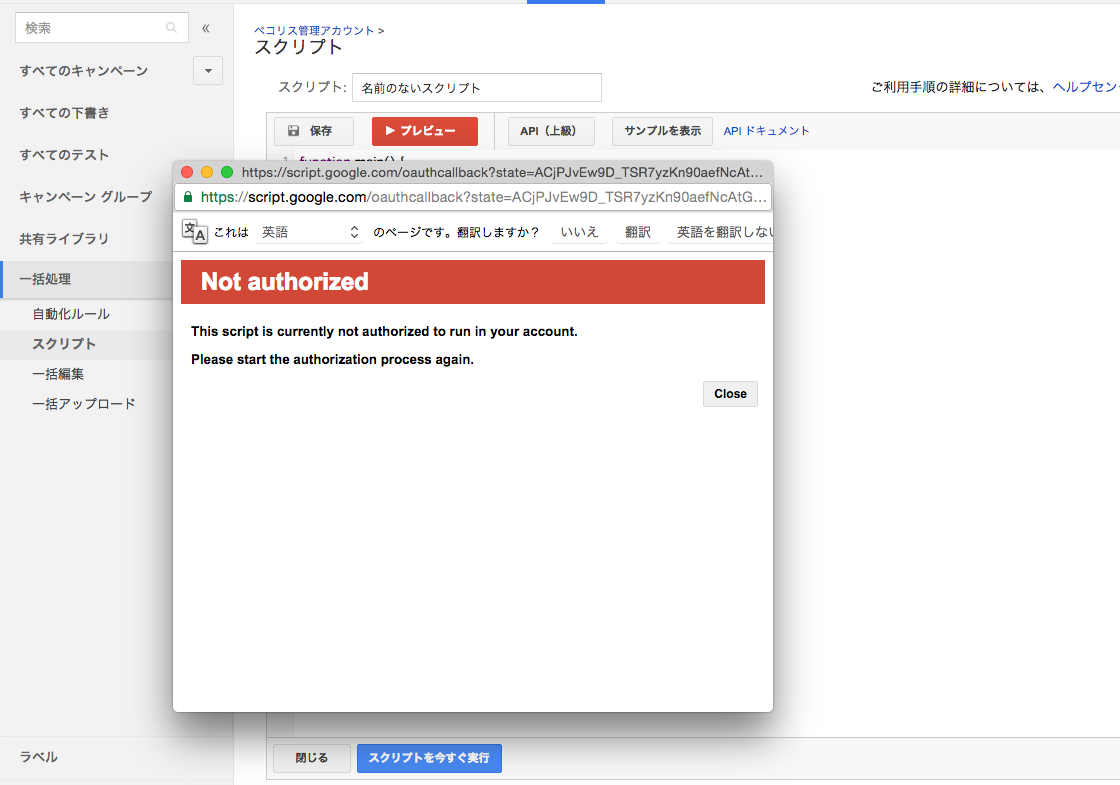Click the 保存 save button

314,131
